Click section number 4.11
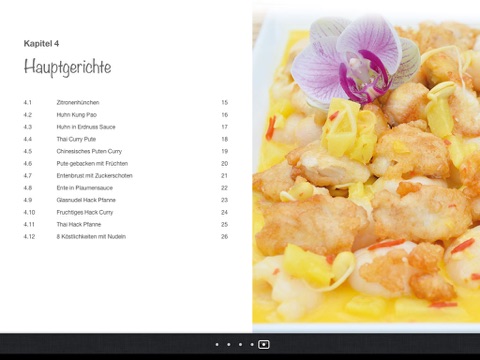480x360 pixels. pos(29,224)
